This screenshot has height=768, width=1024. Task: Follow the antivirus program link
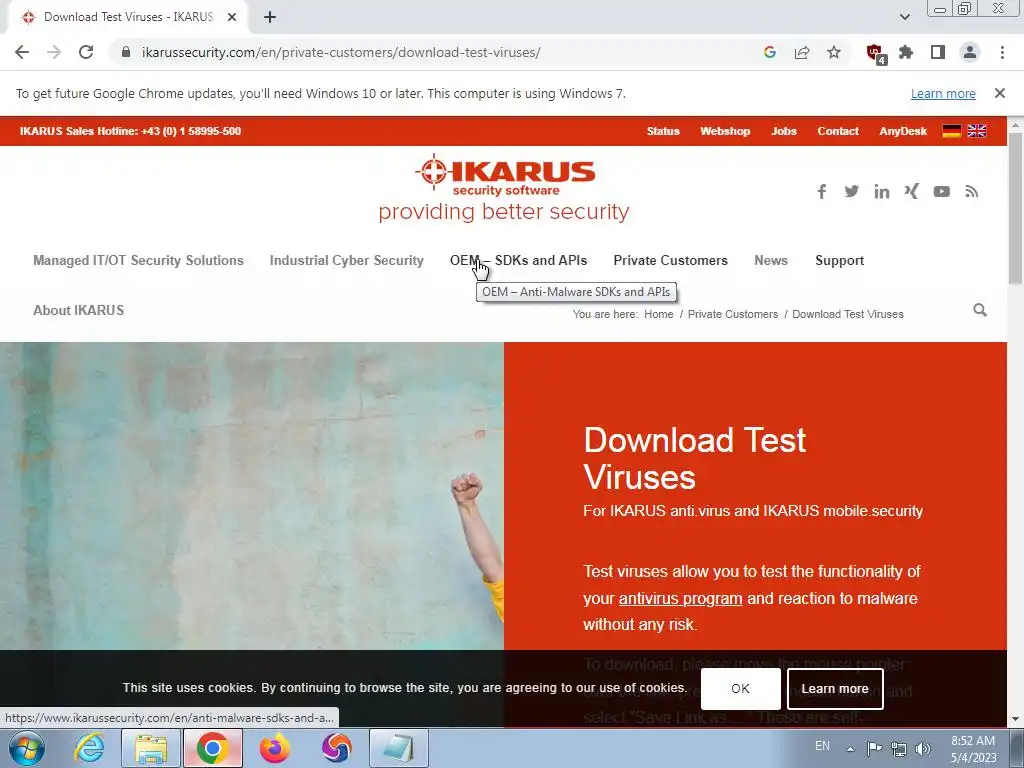click(x=680, y=598)
